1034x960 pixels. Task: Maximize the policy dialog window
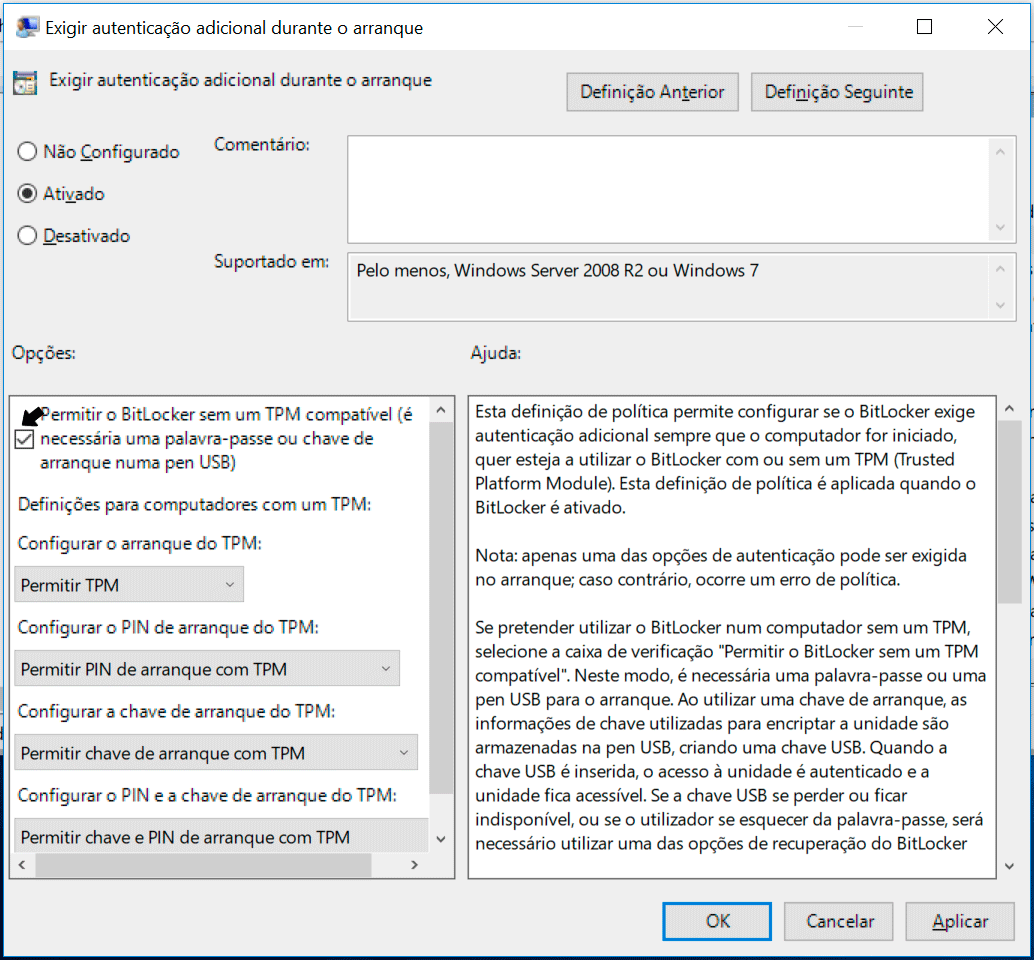(x=925, y=27)
